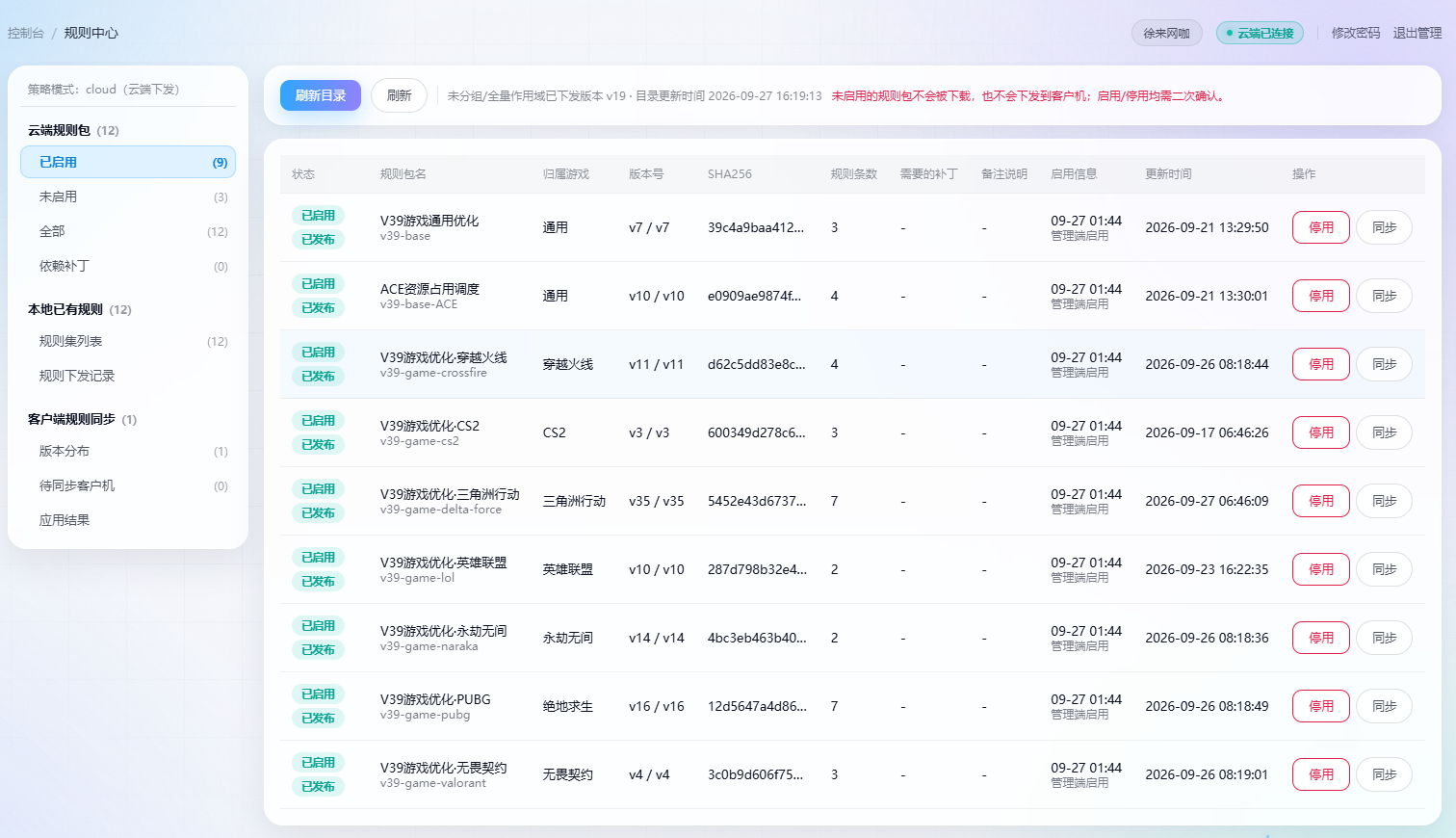Click timestamp 2026-09-27 06:46:09
This screenshot has height=838, width=1456.
point(1207,501)
